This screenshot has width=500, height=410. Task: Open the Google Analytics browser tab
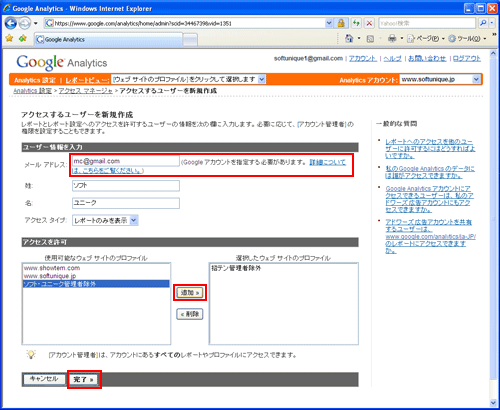coord(109,39)
